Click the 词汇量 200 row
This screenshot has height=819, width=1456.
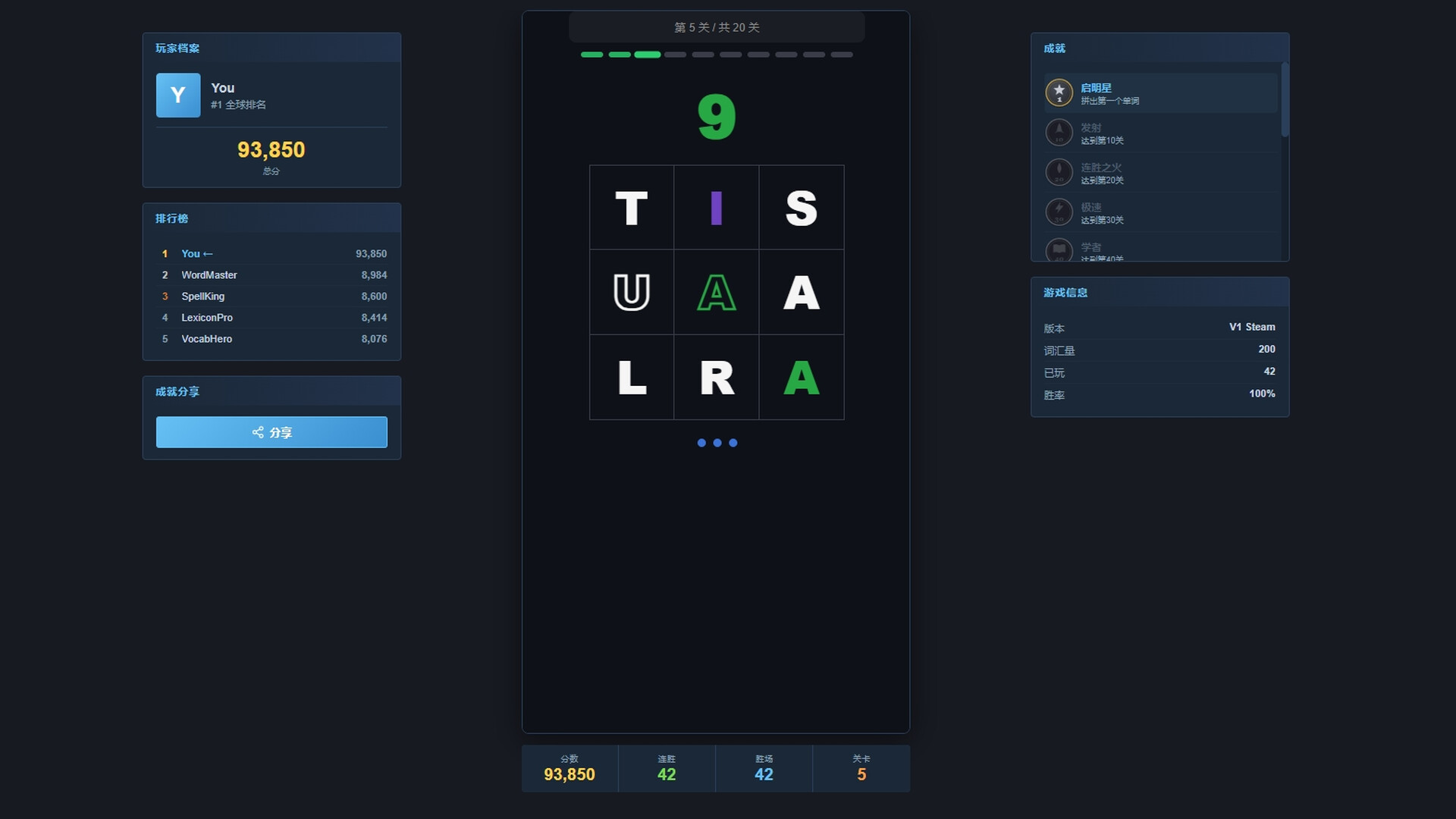coord(1159,350)
